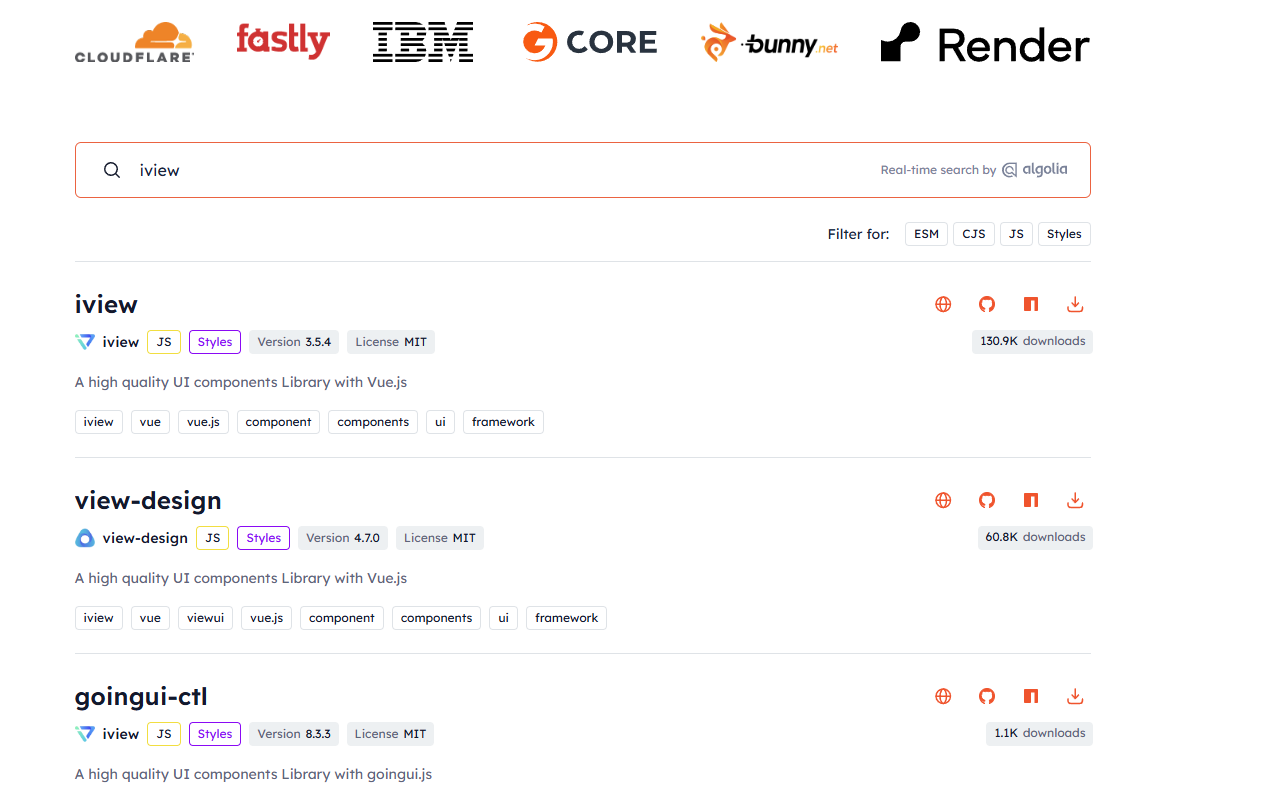Focus the search box containing iview
This screenshot has height=801, width=1285.
click(x=583, y=170)
